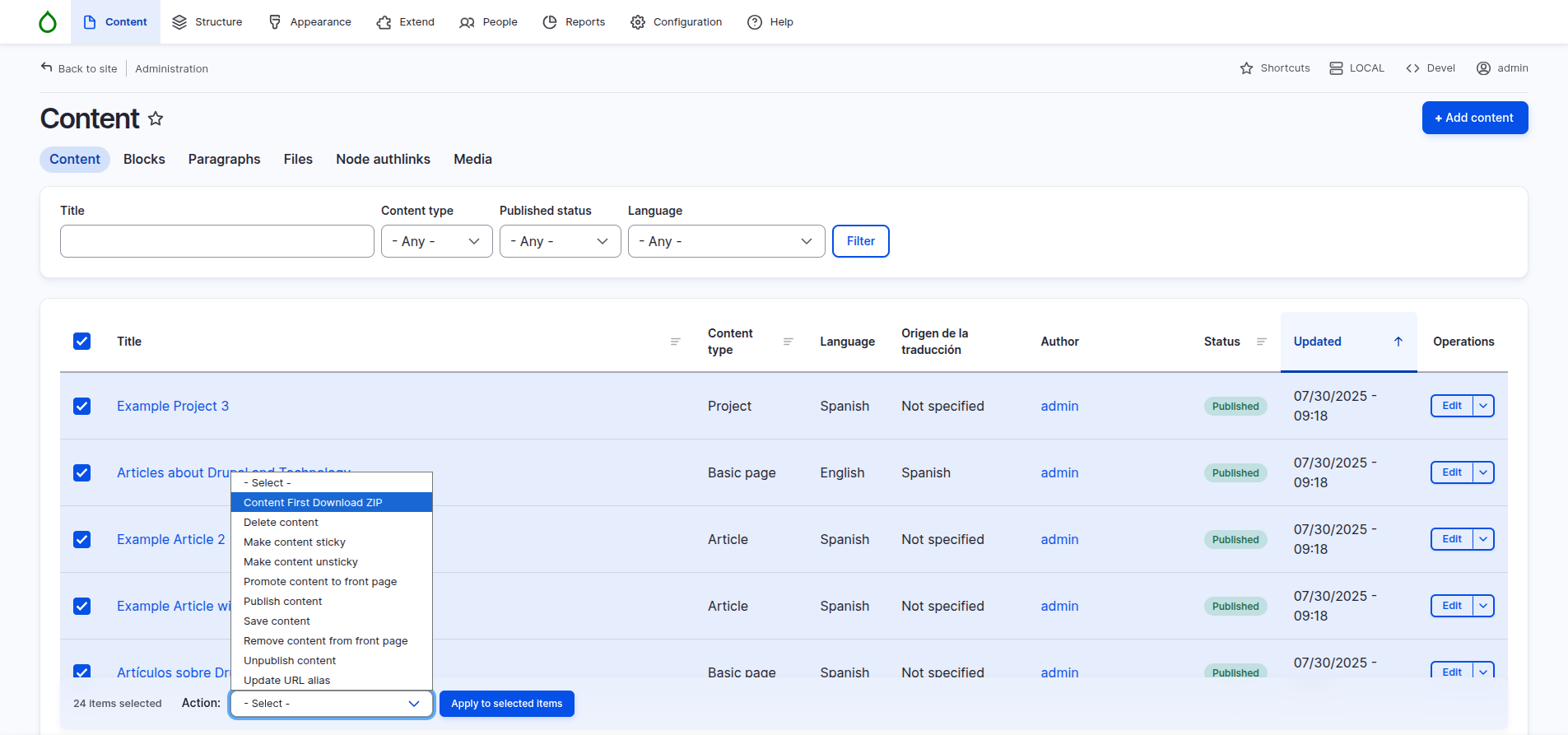1568x735 pixels.
Task: Click the Filter button
Action: tap(860, 241)
